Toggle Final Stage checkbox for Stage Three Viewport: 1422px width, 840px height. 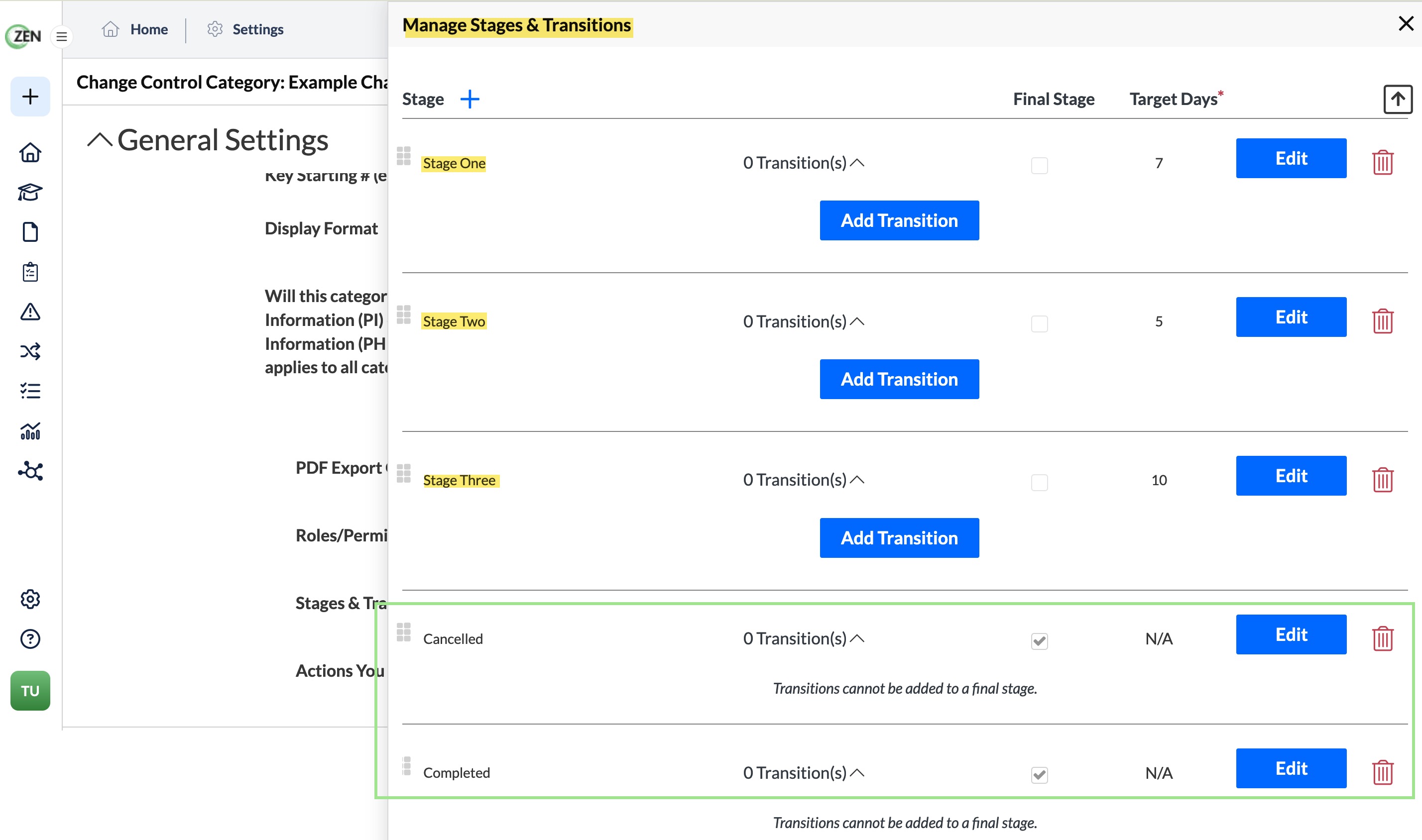pos(1039,482)
